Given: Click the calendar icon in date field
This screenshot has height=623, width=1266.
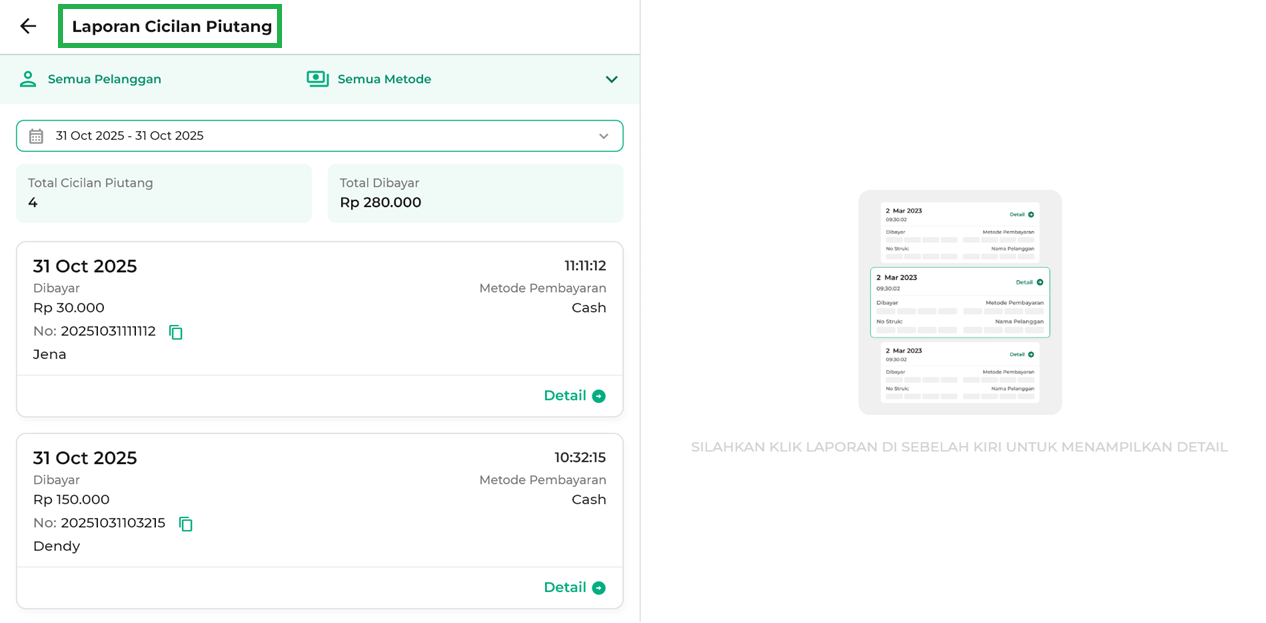Looking at the screenshot, I should 36,136.
